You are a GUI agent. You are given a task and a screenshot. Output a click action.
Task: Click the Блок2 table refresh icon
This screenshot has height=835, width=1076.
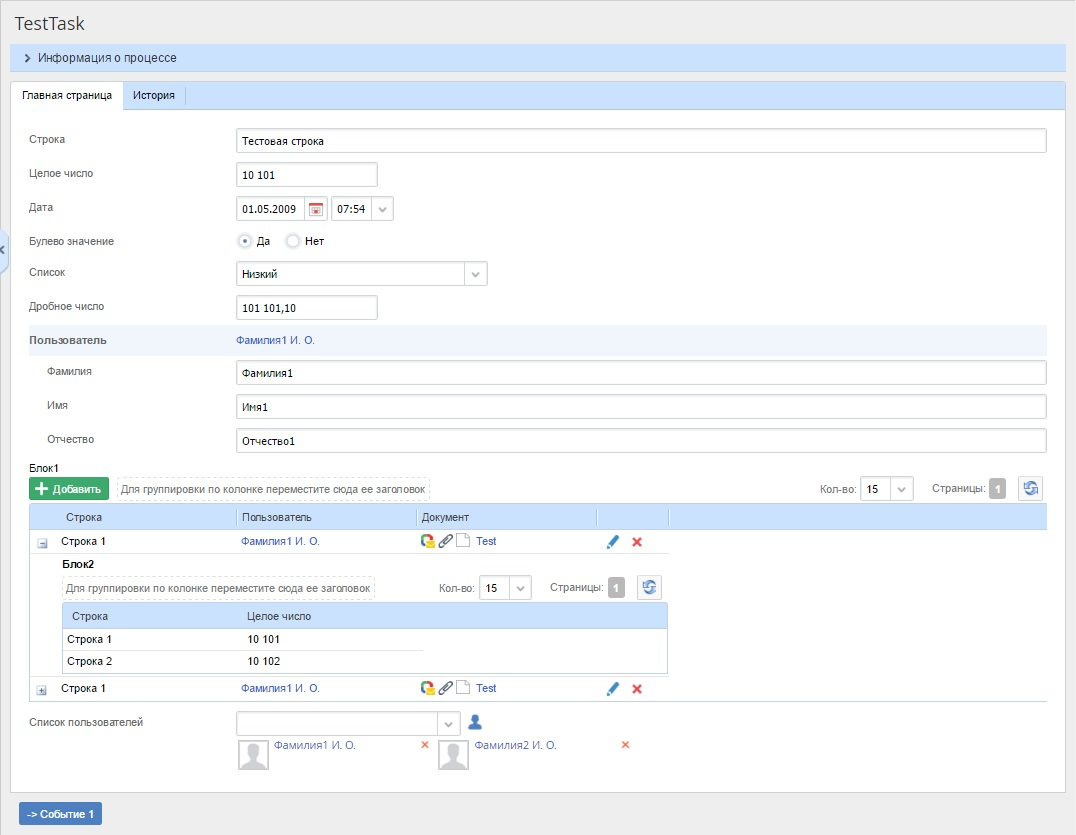tap(650, 588)
